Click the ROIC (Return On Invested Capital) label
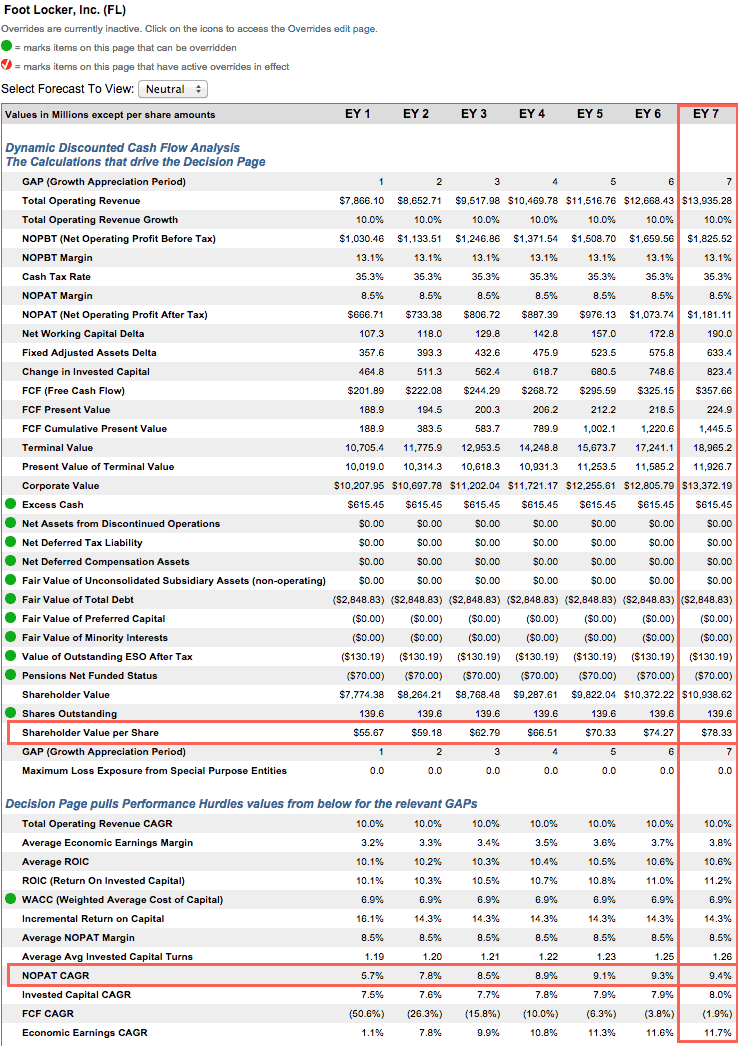Image resolution: width=738 pixels, height=1046 pixels. [103, 881]
